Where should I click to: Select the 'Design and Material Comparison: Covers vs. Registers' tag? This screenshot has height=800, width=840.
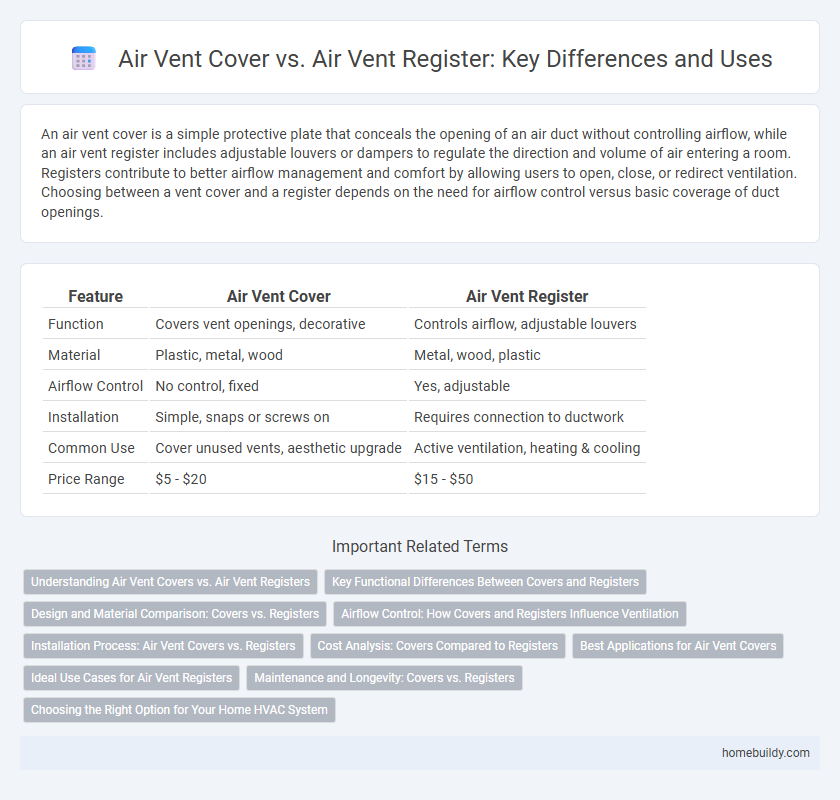click(174, 614)
